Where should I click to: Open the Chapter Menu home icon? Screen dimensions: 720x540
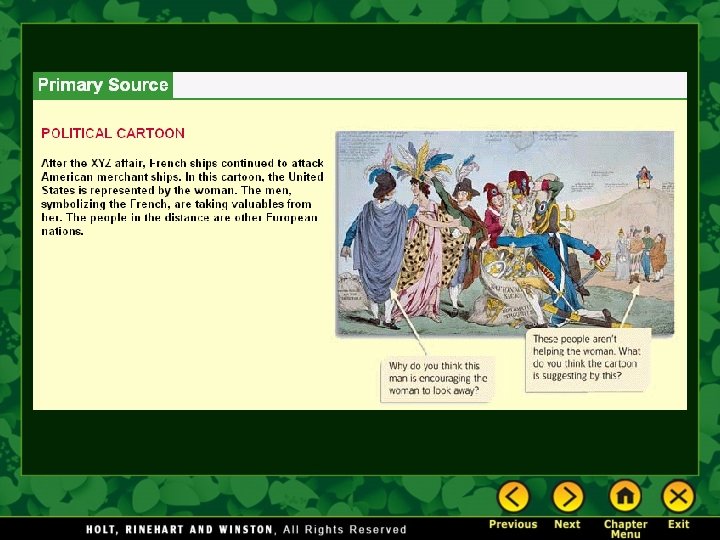coord(625,496)
